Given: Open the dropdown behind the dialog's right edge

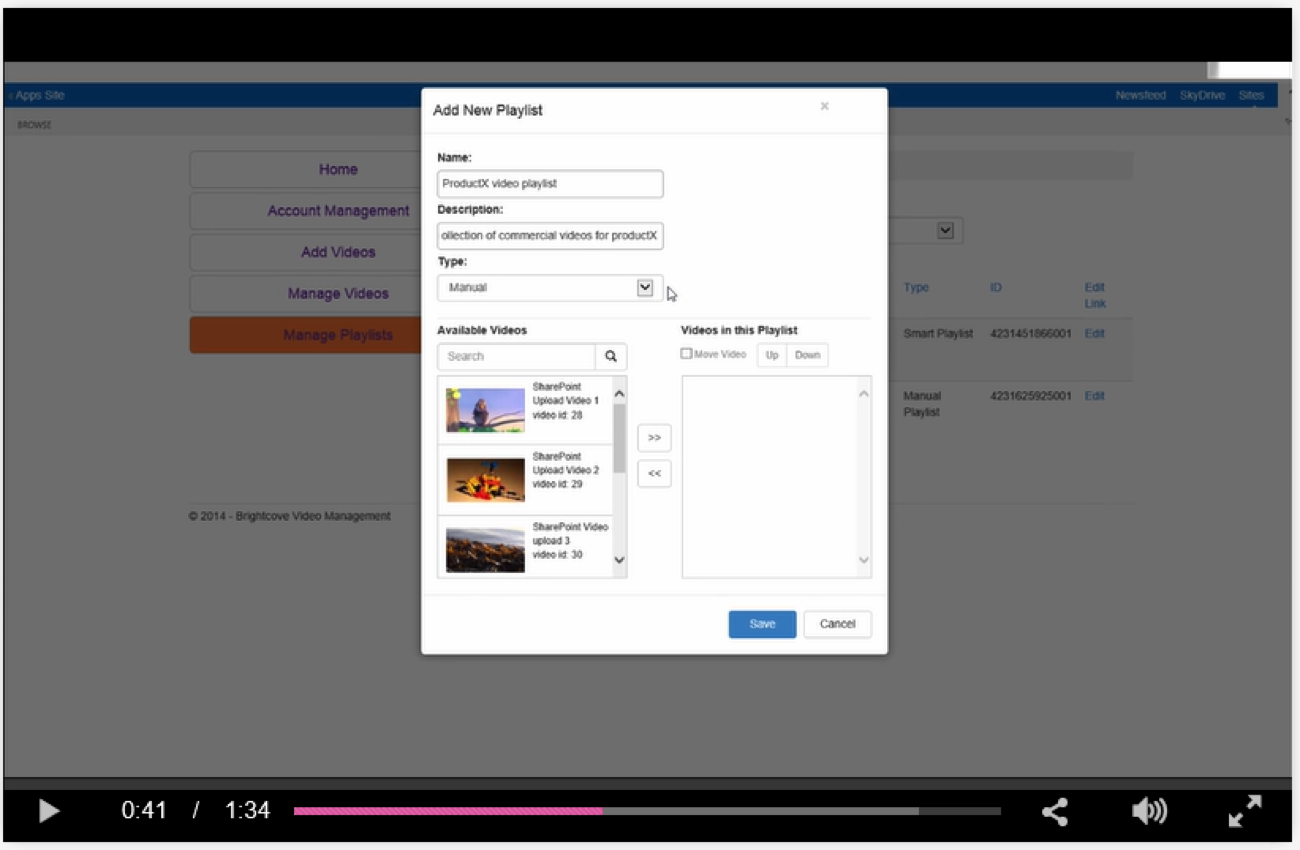Looking at the screenshot, I should (x=945, y=231).
